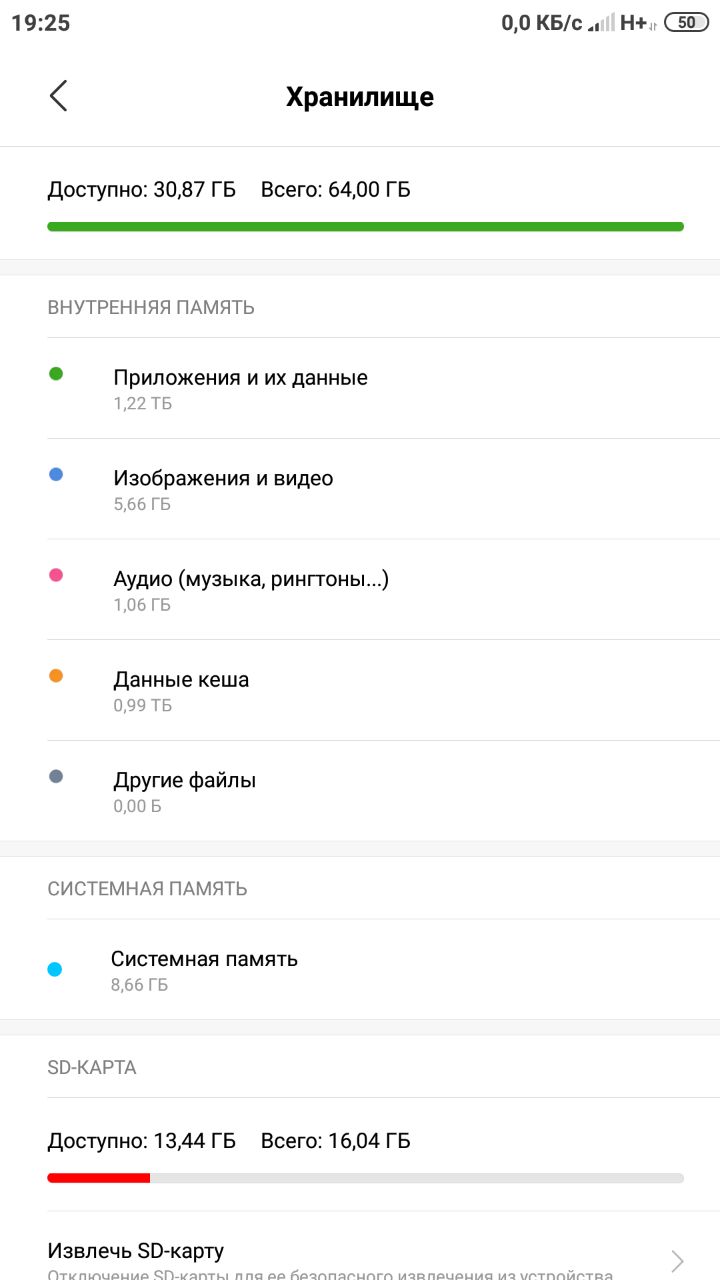Screen dimensions: 720x1280
Task: Tap the Хранилище page title
Action: 360,97
